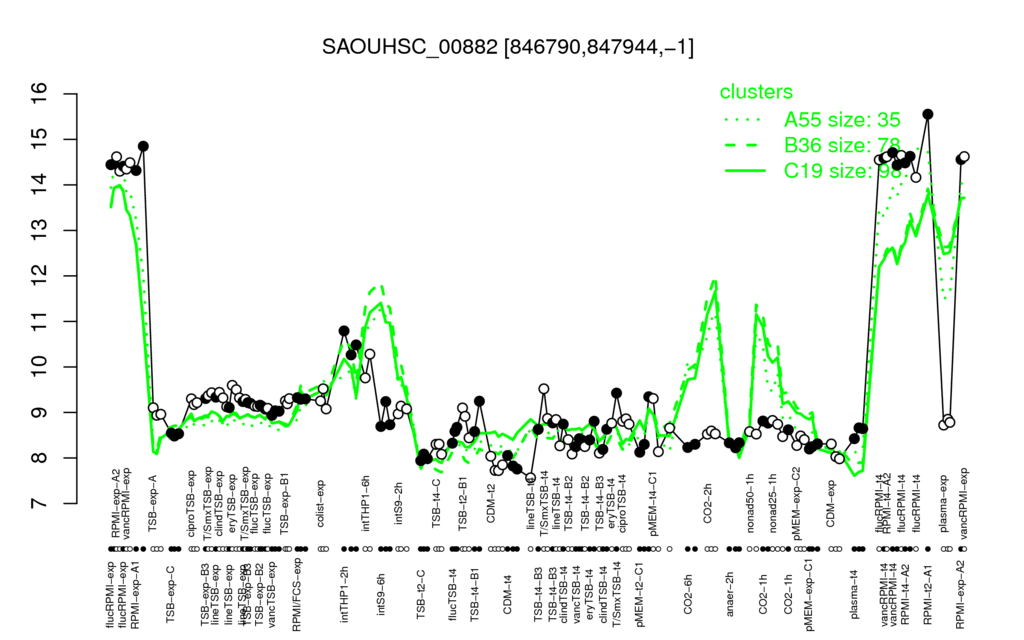Click the filled data point near 14.8 above TSB-exp-A
Viewport: 1024px width, 640px height.
[144, 146]
